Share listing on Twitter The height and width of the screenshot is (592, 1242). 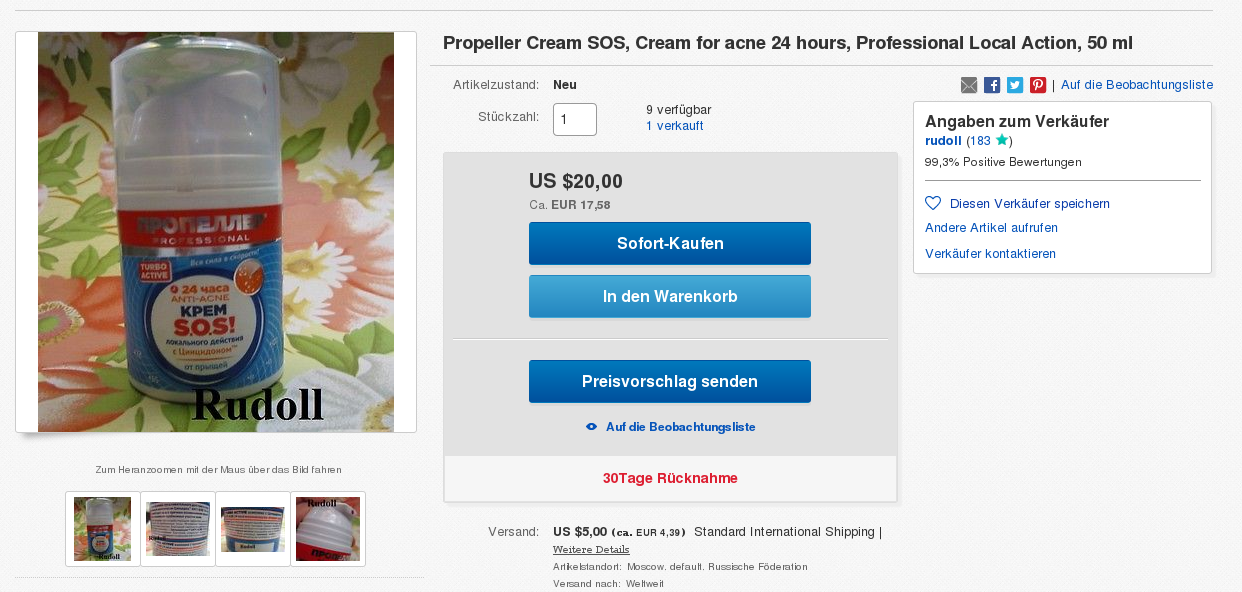[x=1015, y=85]
